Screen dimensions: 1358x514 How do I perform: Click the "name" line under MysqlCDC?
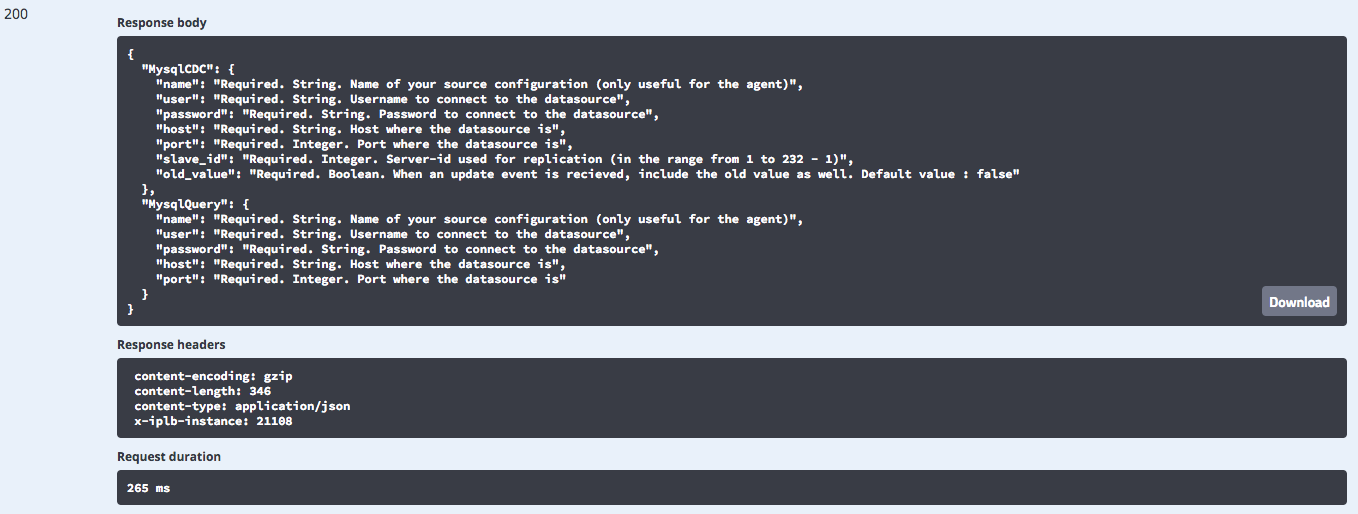(x=479, y=84)
